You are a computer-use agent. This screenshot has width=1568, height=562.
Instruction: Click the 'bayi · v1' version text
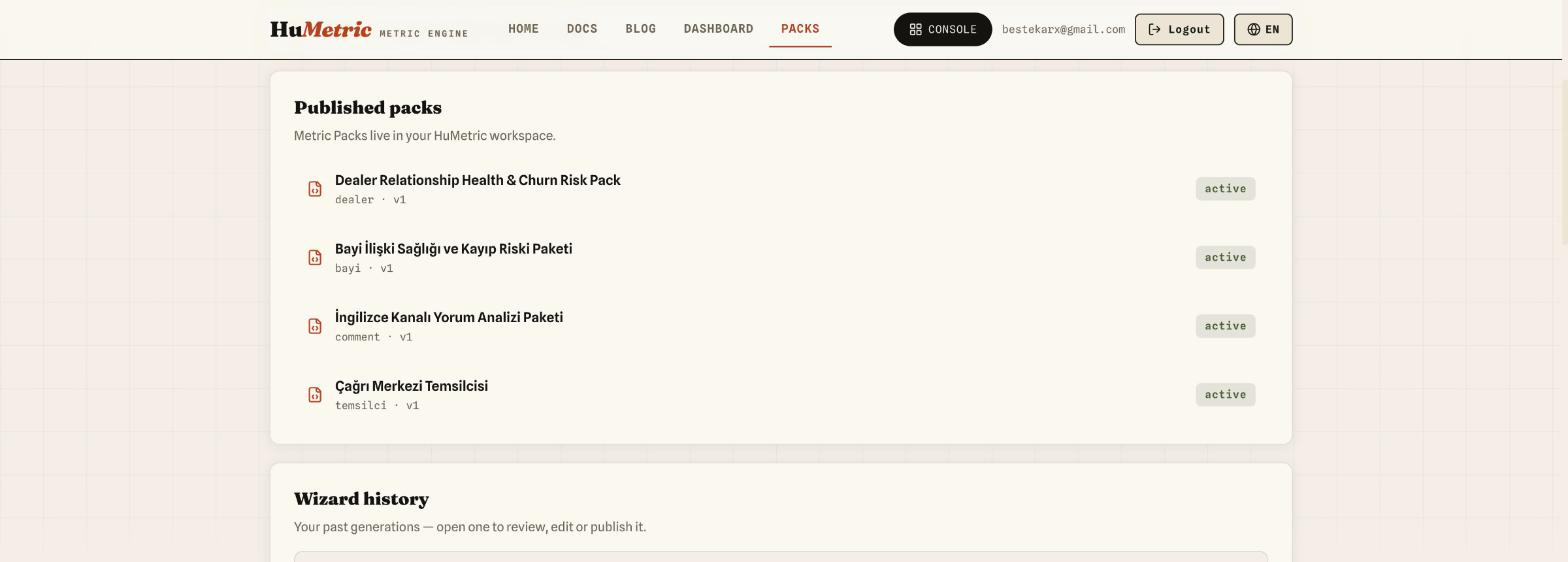click(364, 268)
